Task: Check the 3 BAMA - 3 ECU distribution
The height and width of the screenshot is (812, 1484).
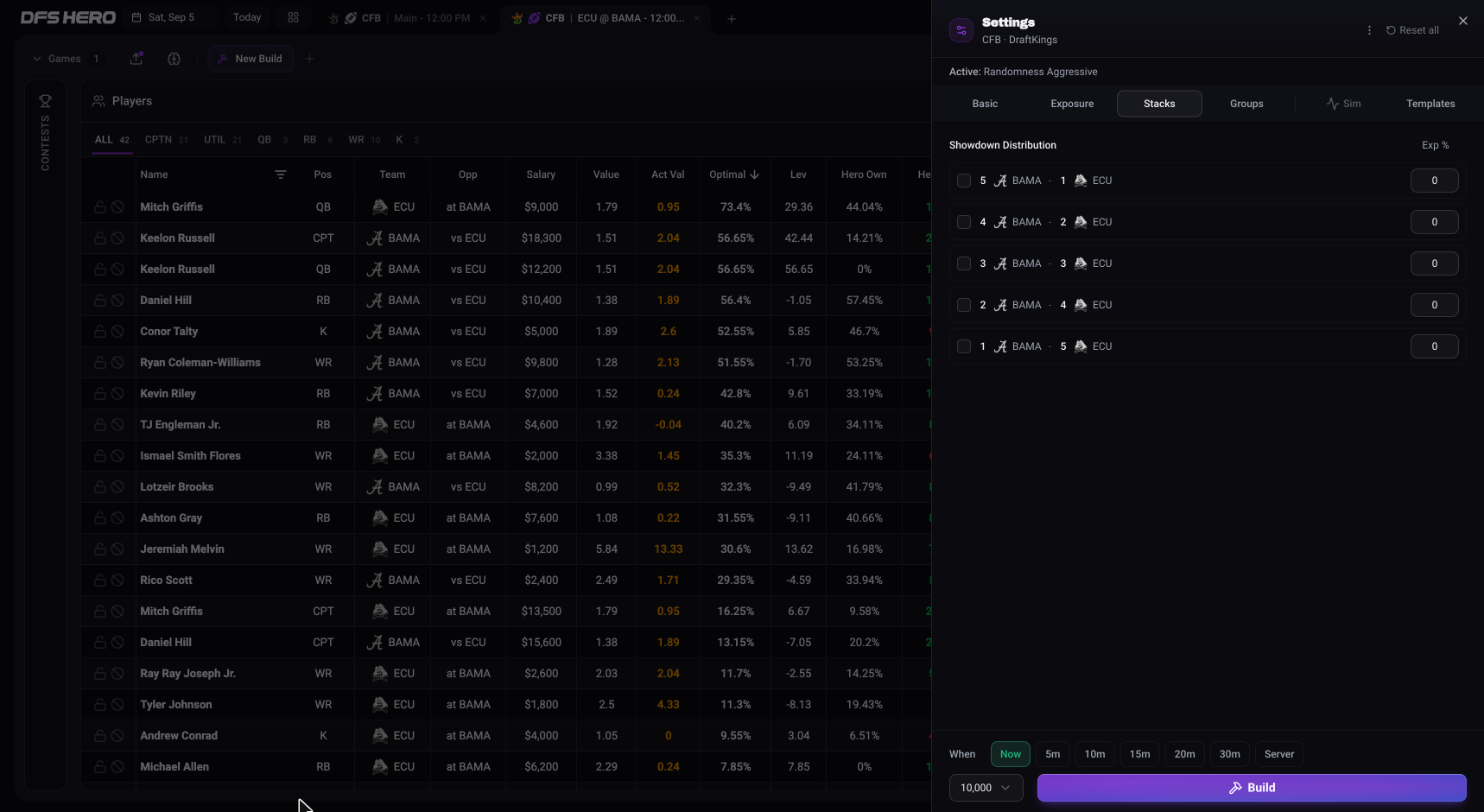Action: click(x=964, y=264)
